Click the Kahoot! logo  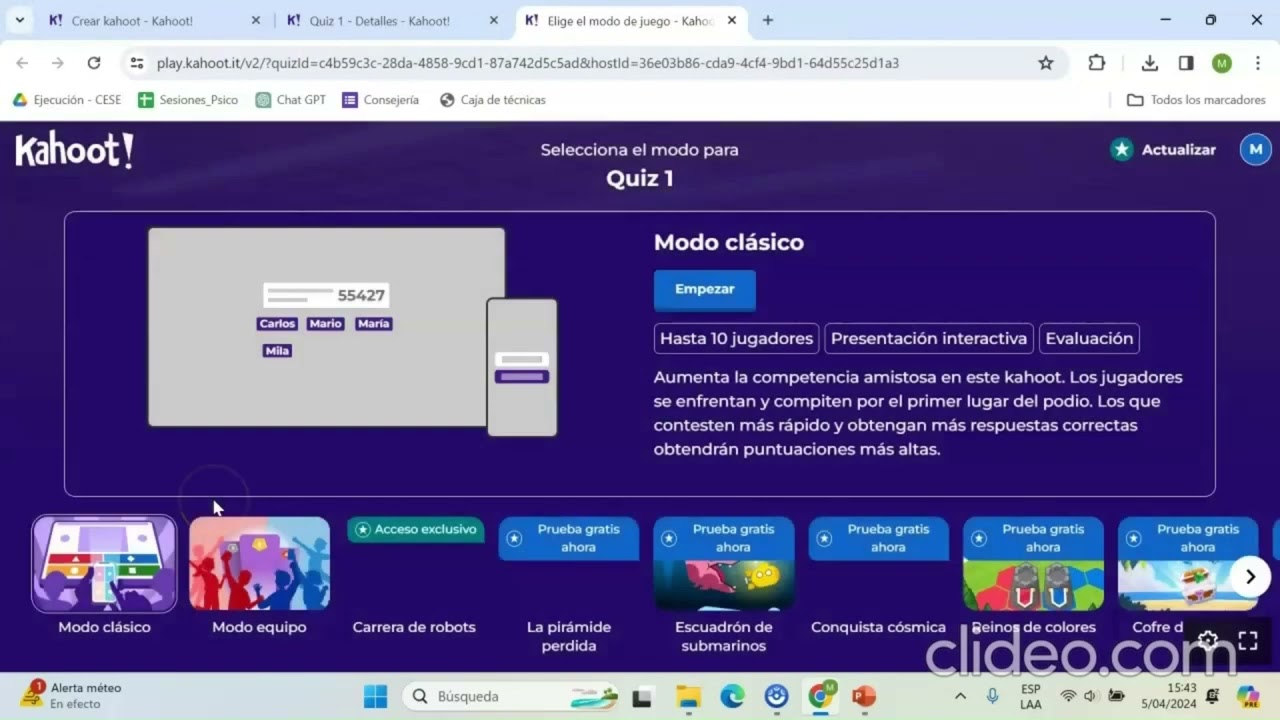74,151
